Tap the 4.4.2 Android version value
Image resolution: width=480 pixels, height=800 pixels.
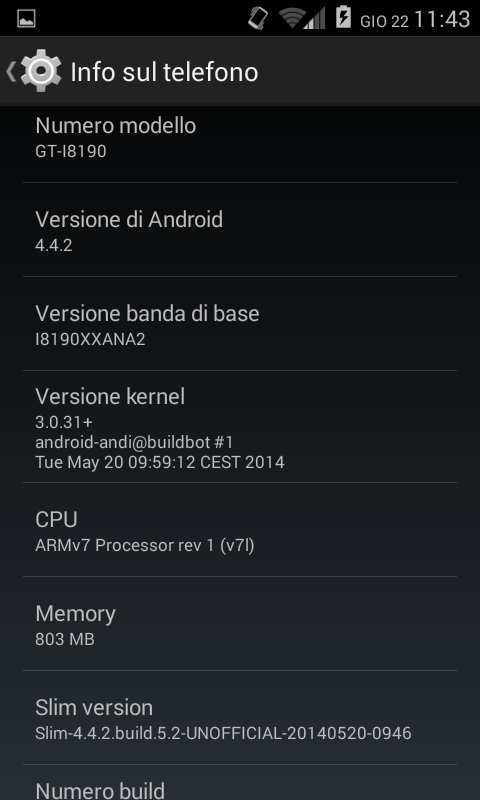(54, 245)
